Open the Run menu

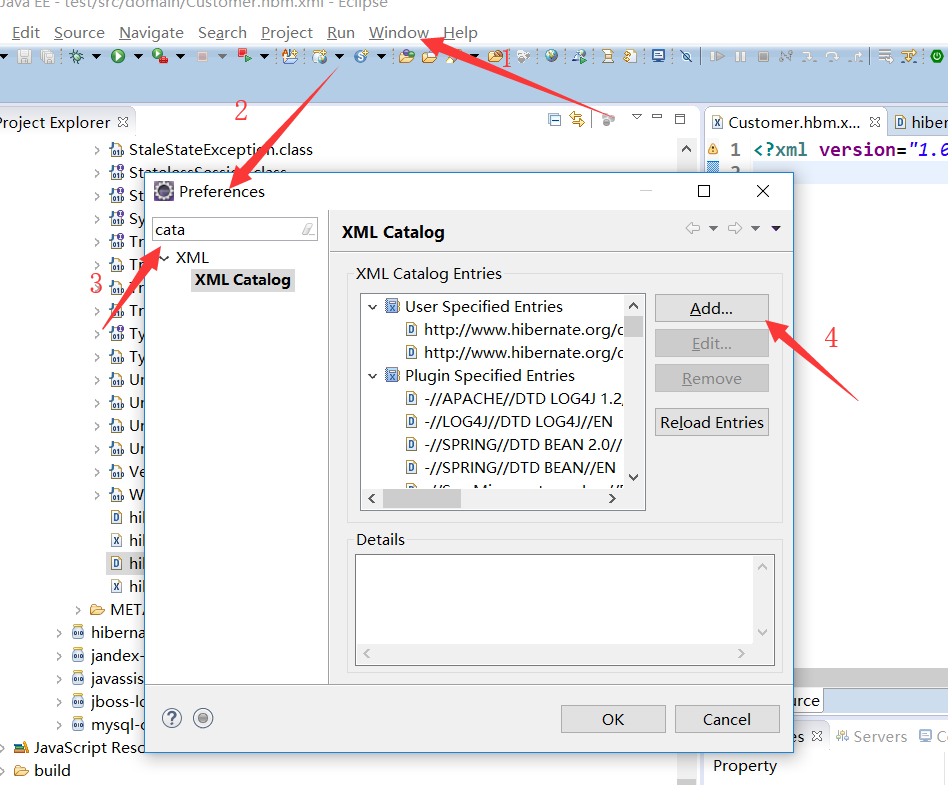click(x=341, y=33)
